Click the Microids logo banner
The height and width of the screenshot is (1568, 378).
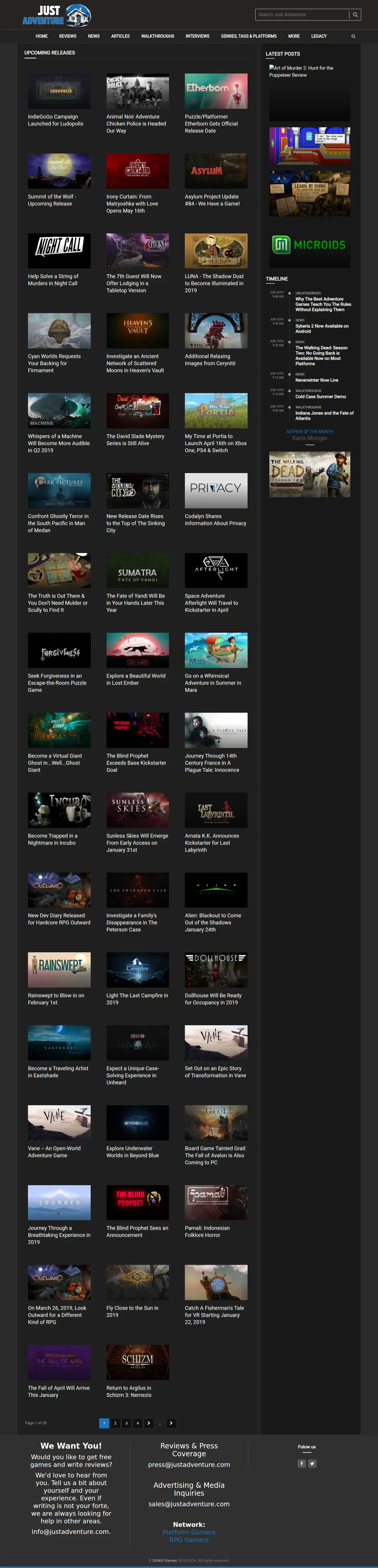[x=310, y=245]
